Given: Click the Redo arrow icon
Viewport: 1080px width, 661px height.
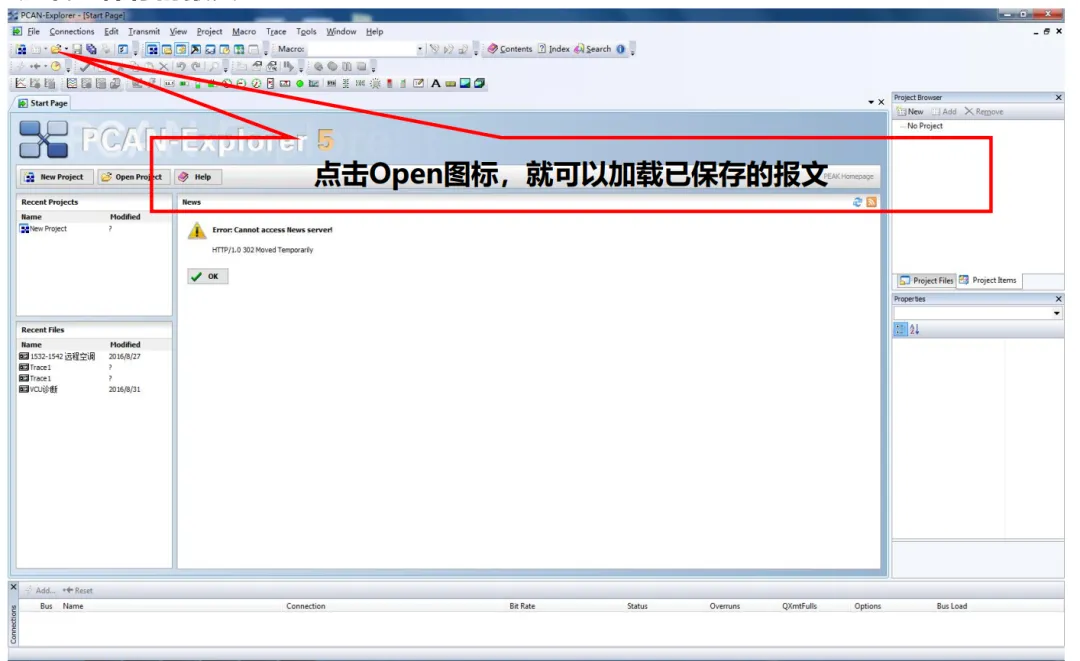Looking at the screenshot, I should point(196,67).
